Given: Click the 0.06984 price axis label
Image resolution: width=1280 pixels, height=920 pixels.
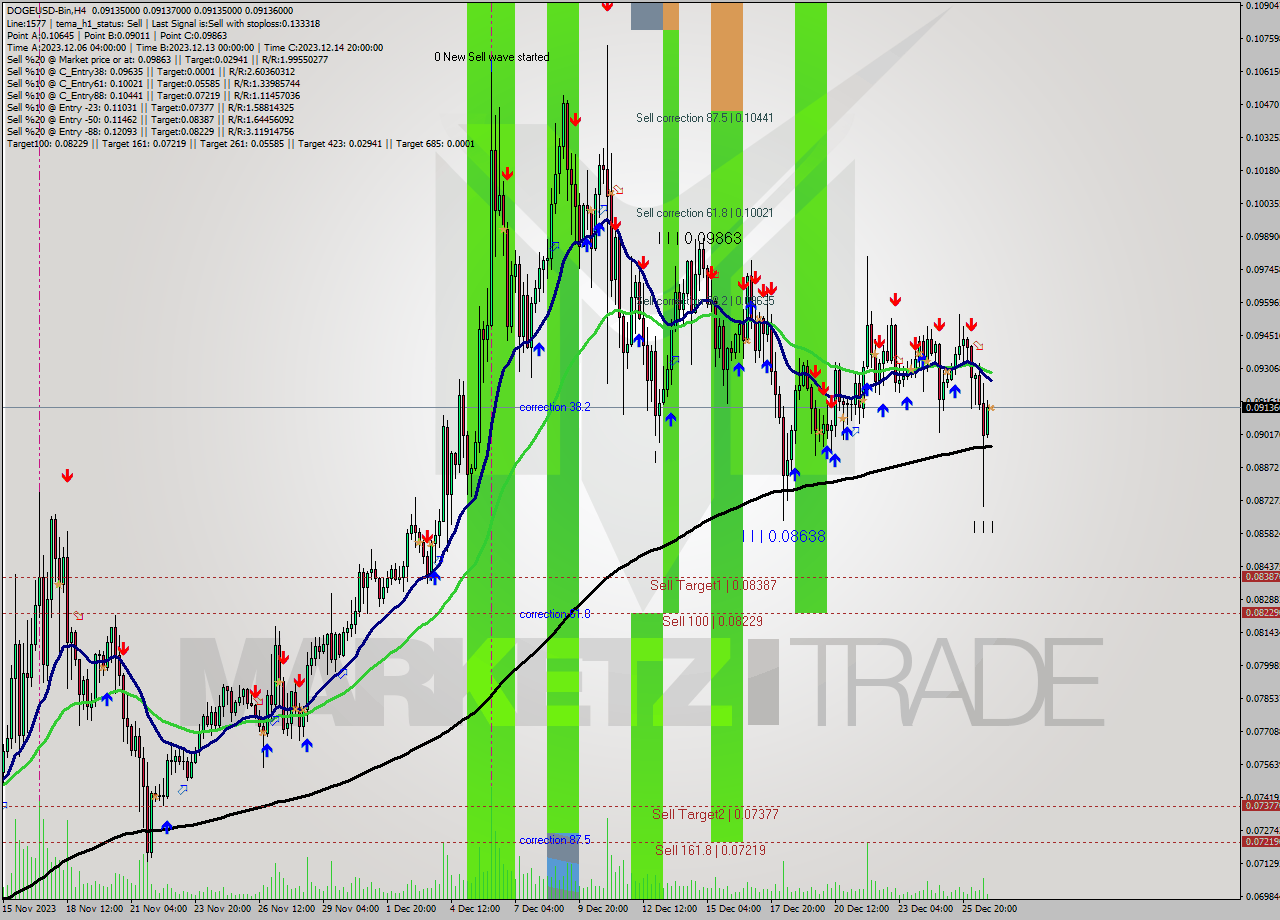Looking at the screenshot, I should [x=1263, y=896].
